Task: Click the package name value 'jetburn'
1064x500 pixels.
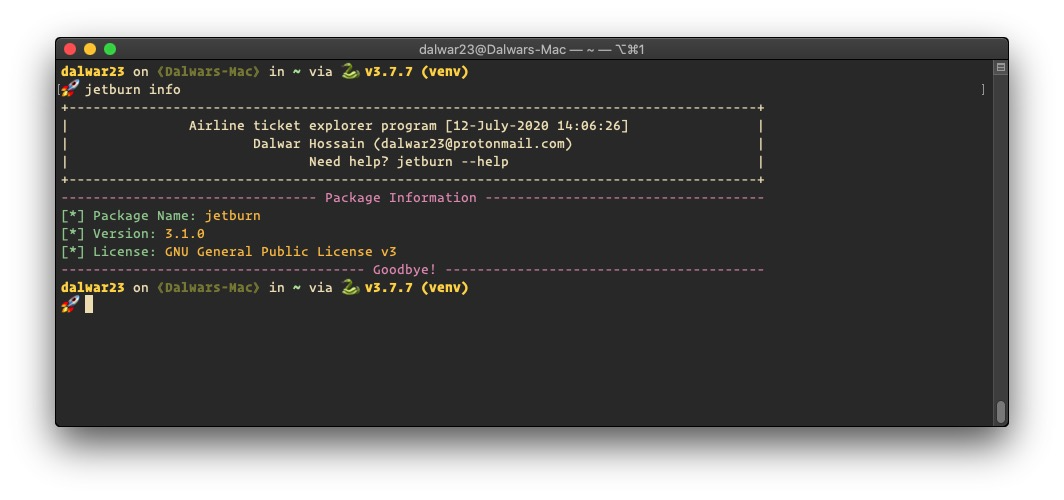Action: [x=233, y=216]
